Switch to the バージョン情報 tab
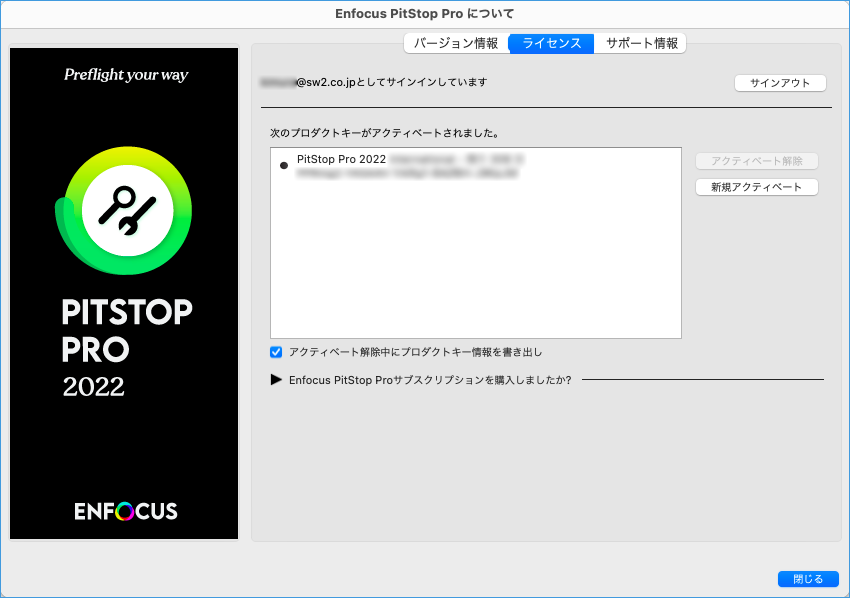This screenshot has height=598, width=850. pyautogui.click(x=456, y=43)
